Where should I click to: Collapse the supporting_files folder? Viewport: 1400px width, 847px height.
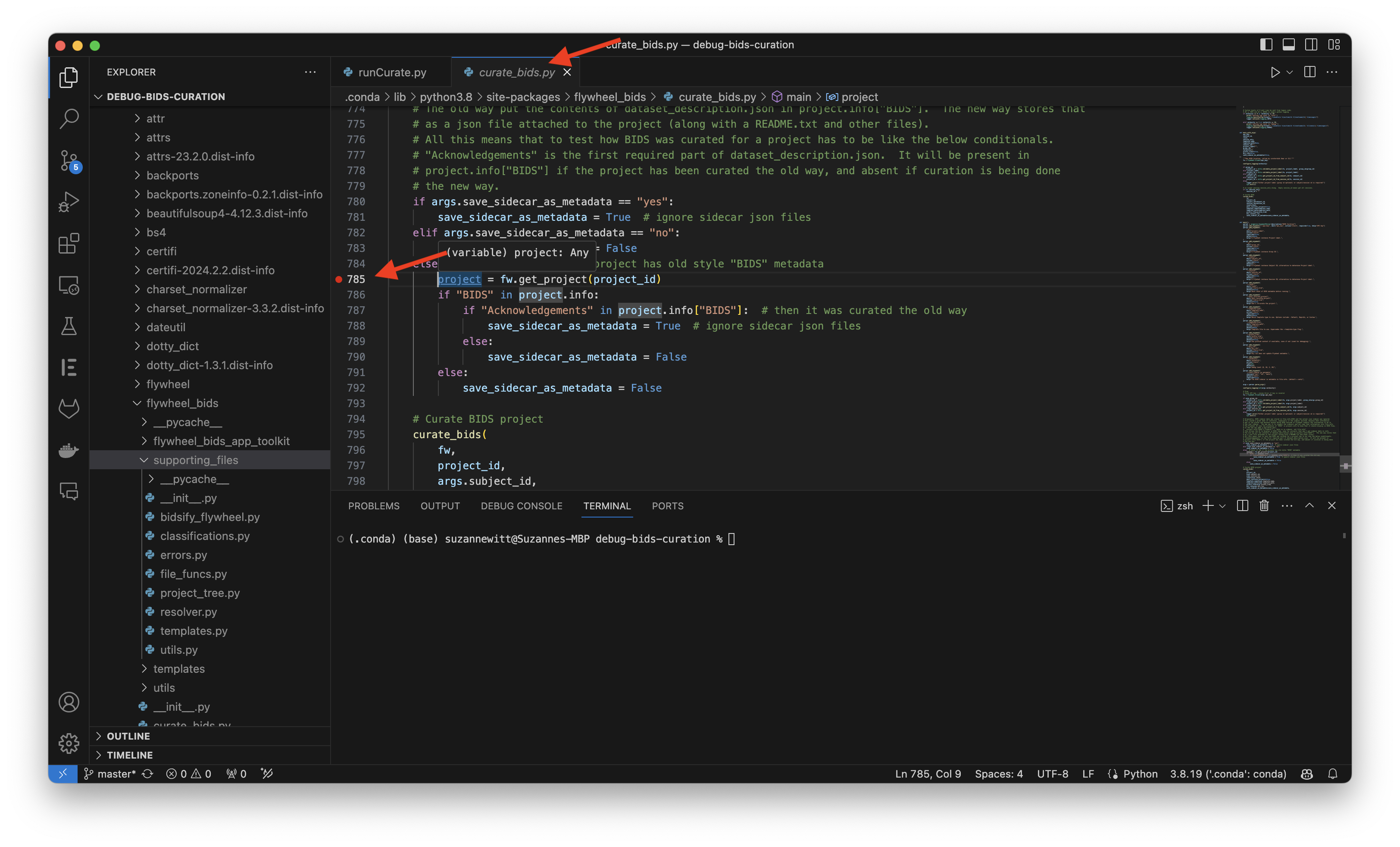(144, 460)
